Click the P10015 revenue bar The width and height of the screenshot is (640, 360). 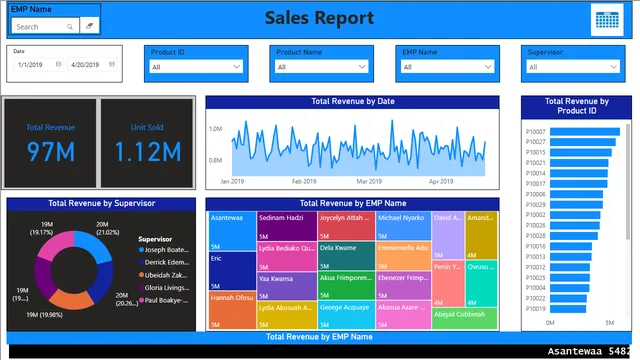(x=580, y=152)
